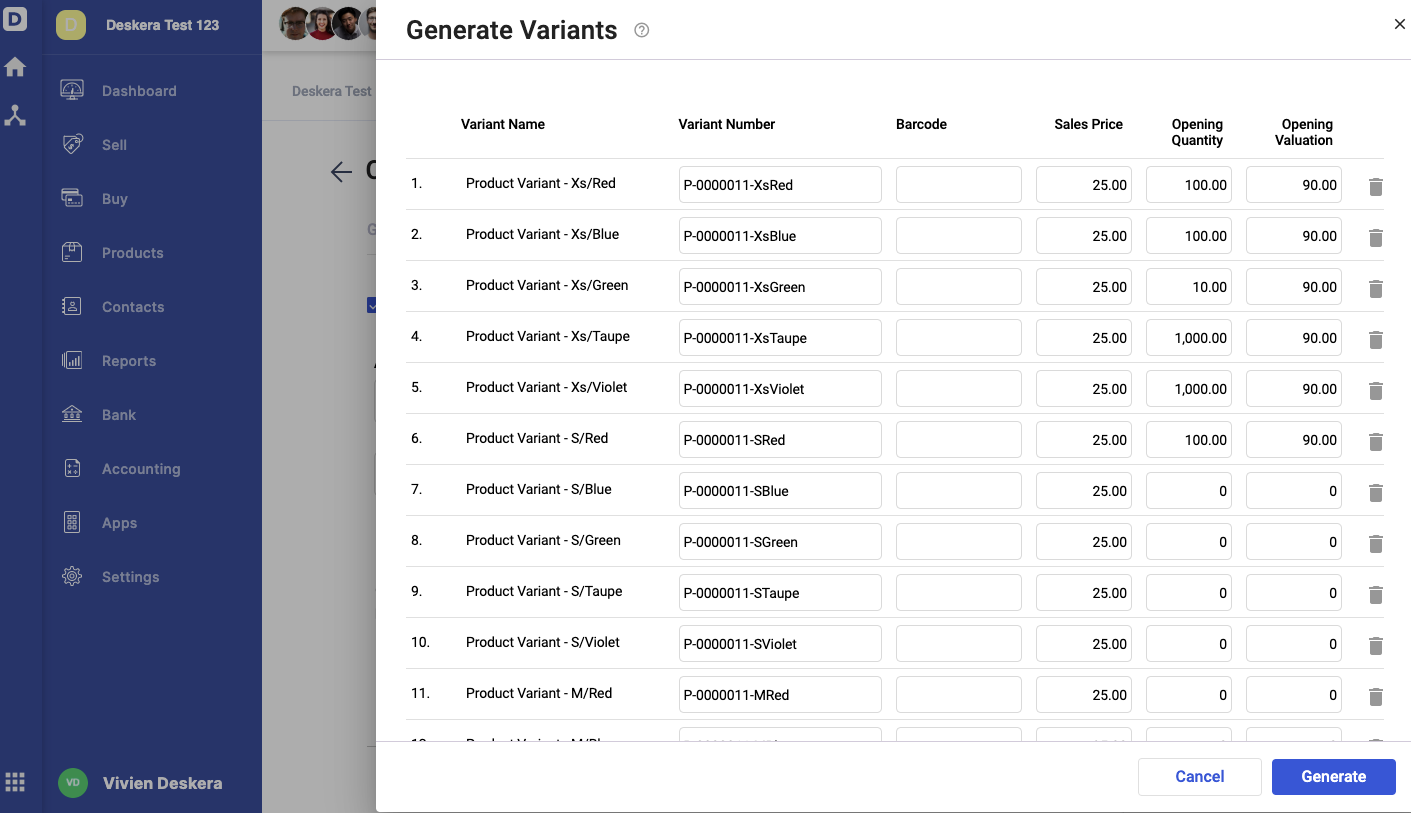Click the Deskera D logo
The height and width of the screenshot is (813, 1411).
point(15,17)
